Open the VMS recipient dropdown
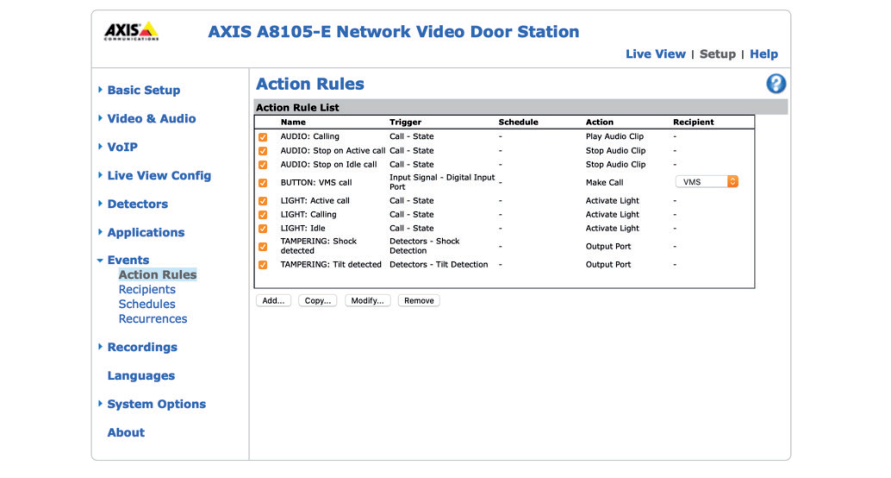 [x=706, y=182]
